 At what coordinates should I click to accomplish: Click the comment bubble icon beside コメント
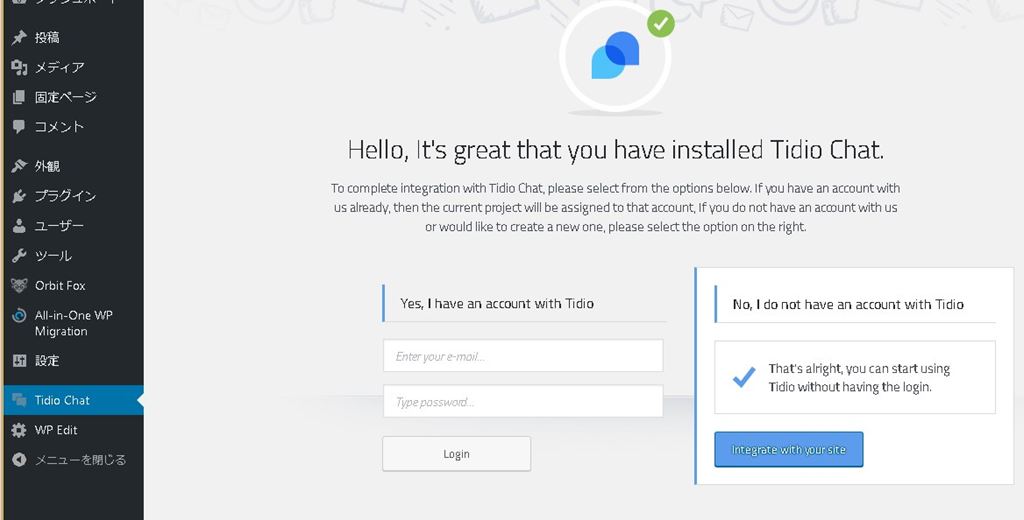18,127
